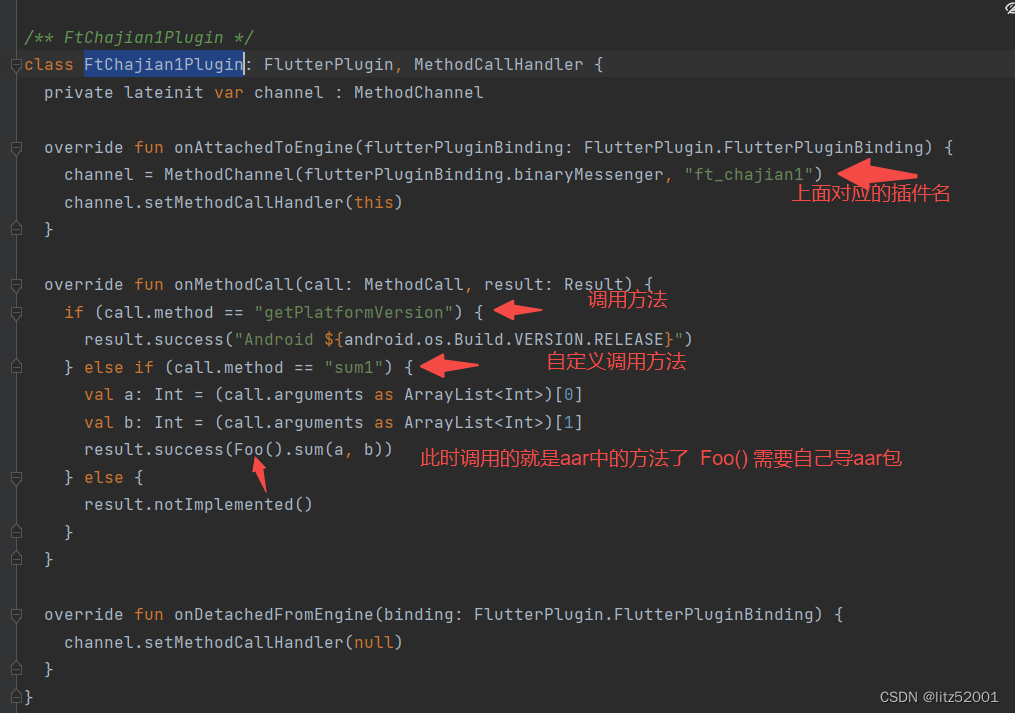The width and height of the screenshot is (1015, 713).
Task: Click the Foo() method call
Action: point(256,449)
